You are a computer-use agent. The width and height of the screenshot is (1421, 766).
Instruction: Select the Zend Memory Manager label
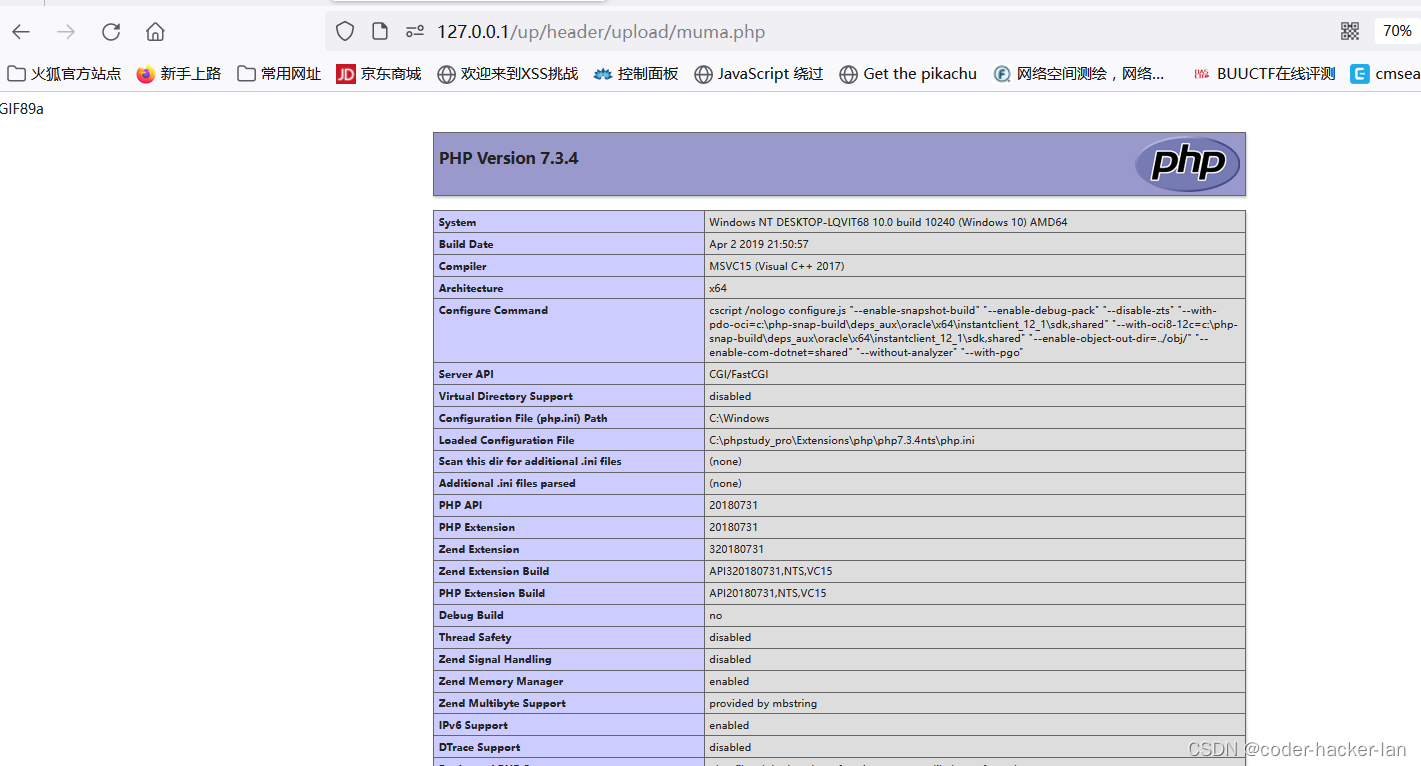501,681
